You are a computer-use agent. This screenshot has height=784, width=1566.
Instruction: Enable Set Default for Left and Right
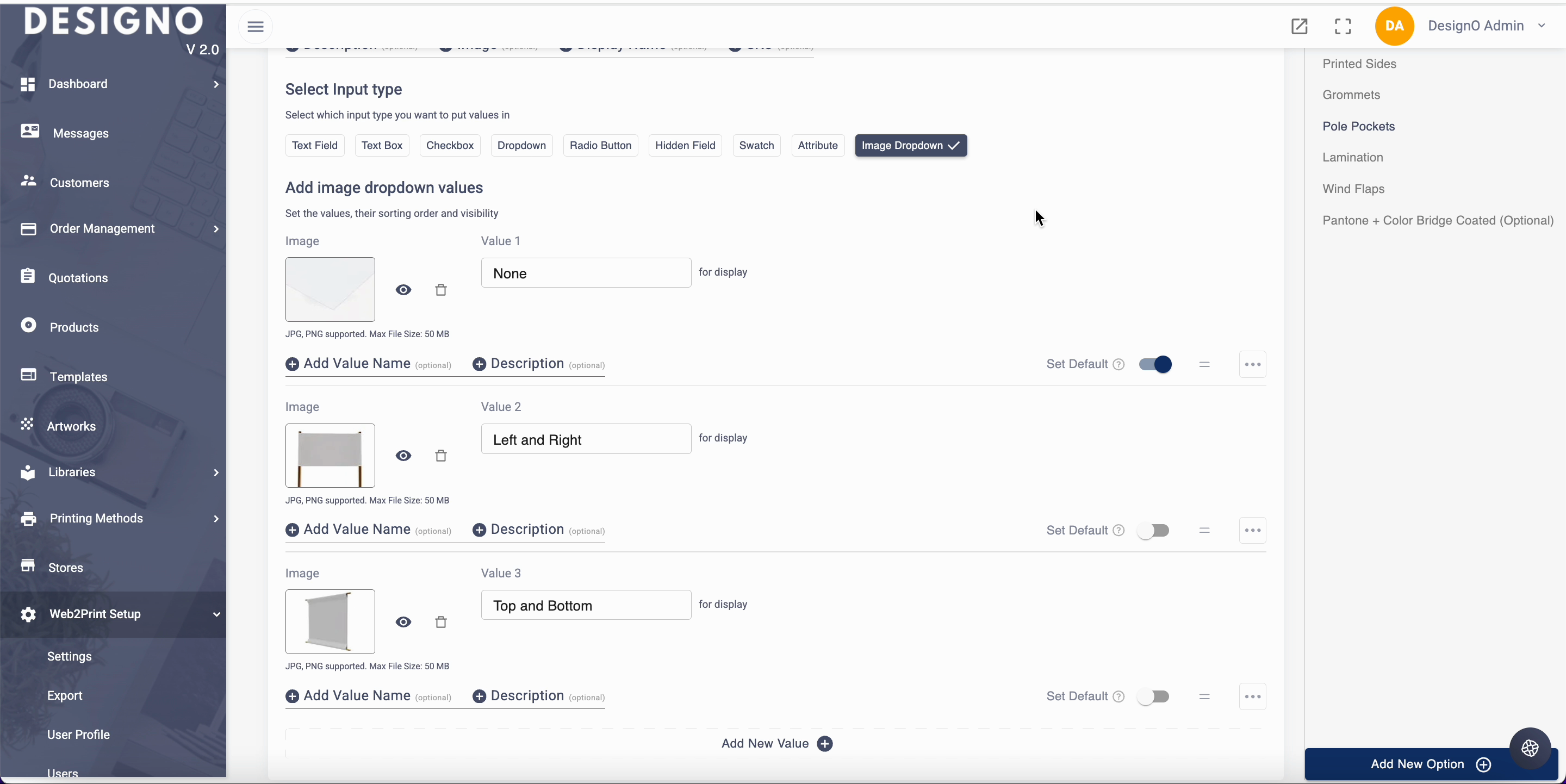[x=1153, y=531]
